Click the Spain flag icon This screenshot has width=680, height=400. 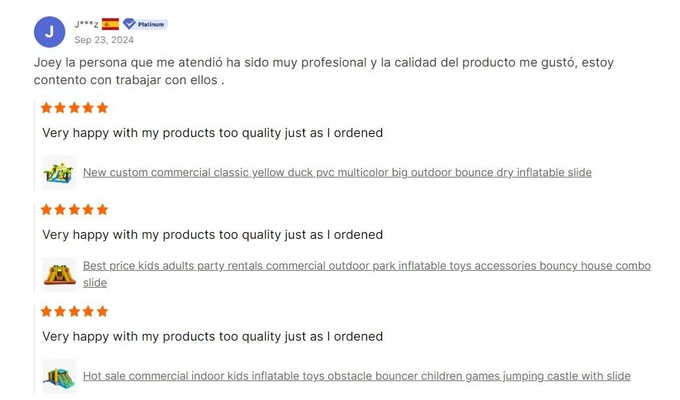pyautogui.click(x=110, y=24)
